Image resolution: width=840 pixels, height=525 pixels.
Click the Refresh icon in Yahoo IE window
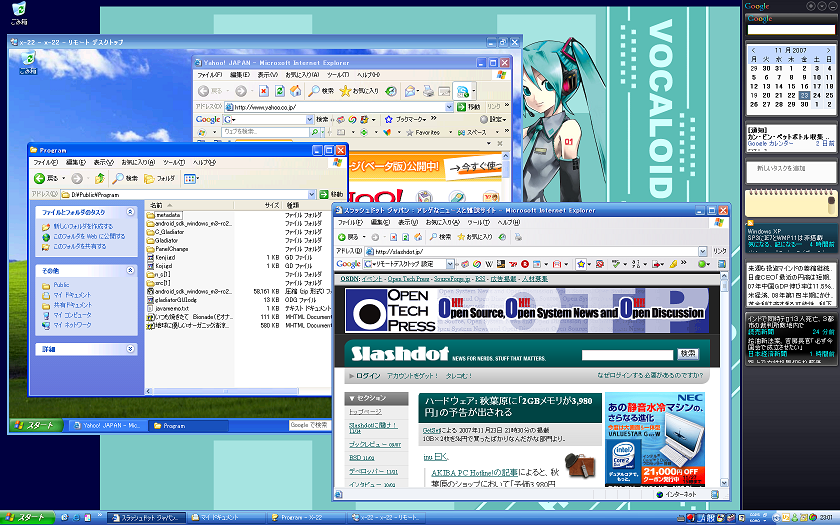tap(279, 91)
